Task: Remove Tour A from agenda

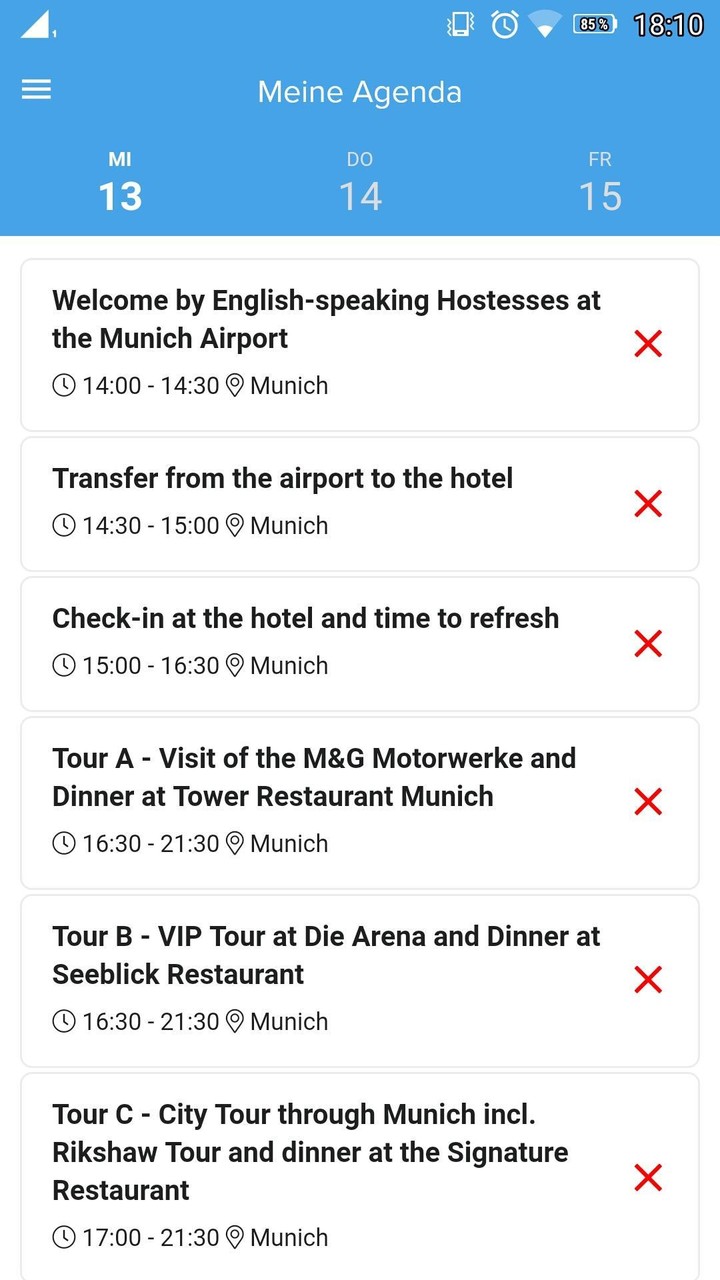Action: point(648,801)
